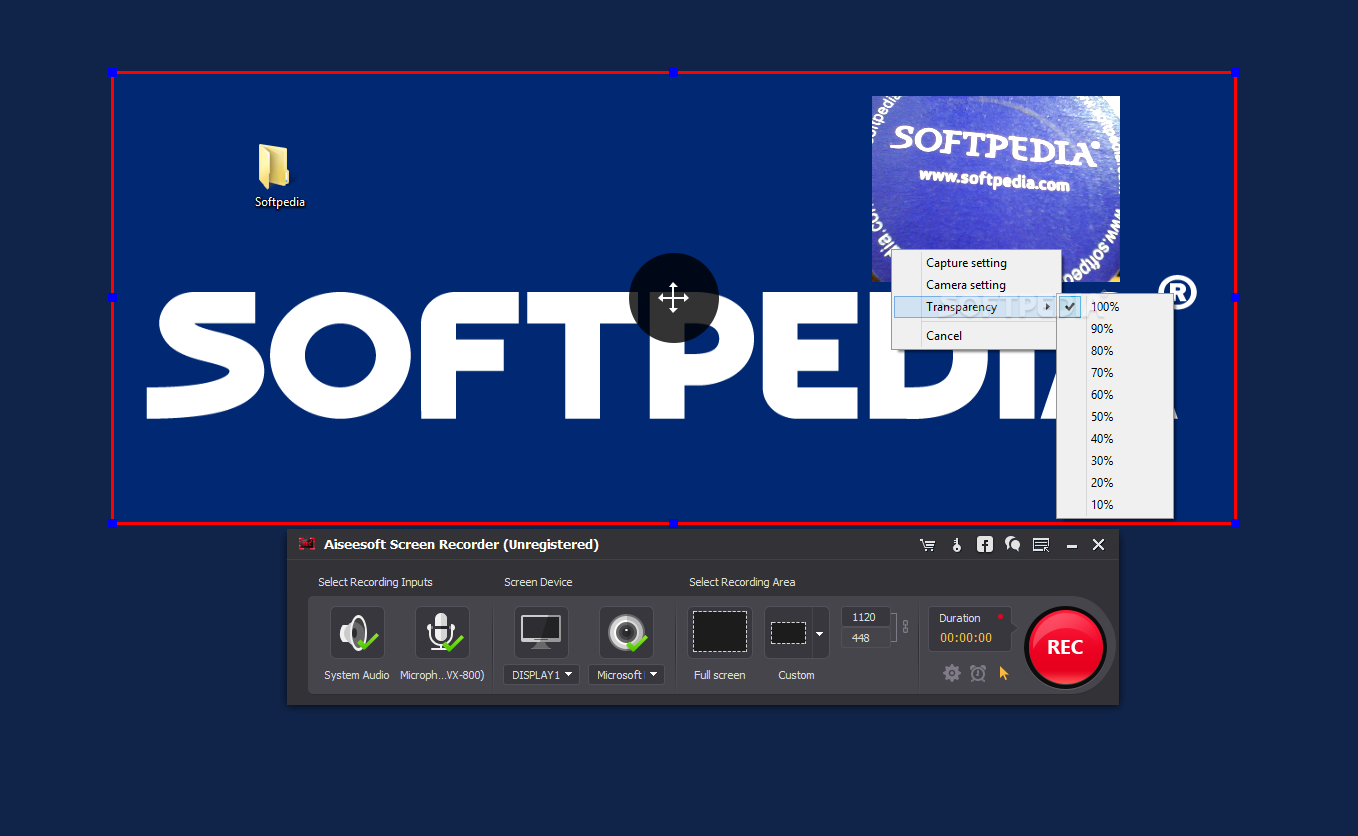Open the DISPLAY1 dropdown
The width and height of the screenshot is (1358, 836).
coord(541,675)
